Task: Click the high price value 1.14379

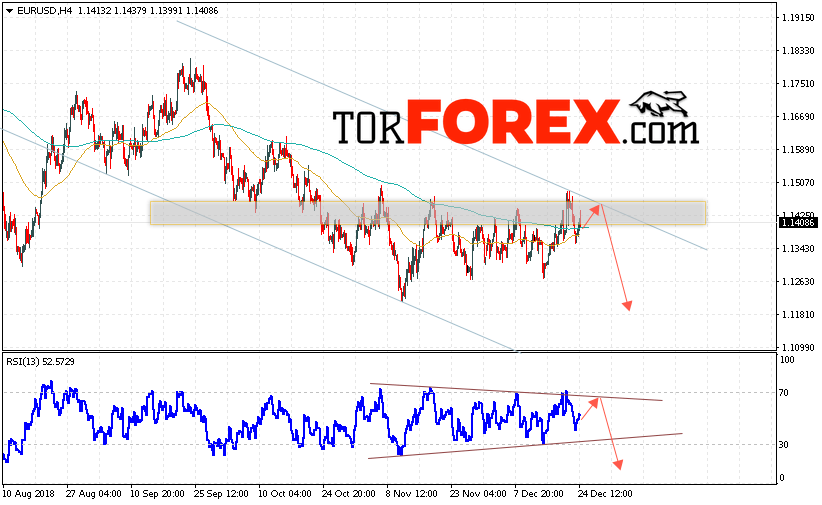Action: click(x=131, y=10)
